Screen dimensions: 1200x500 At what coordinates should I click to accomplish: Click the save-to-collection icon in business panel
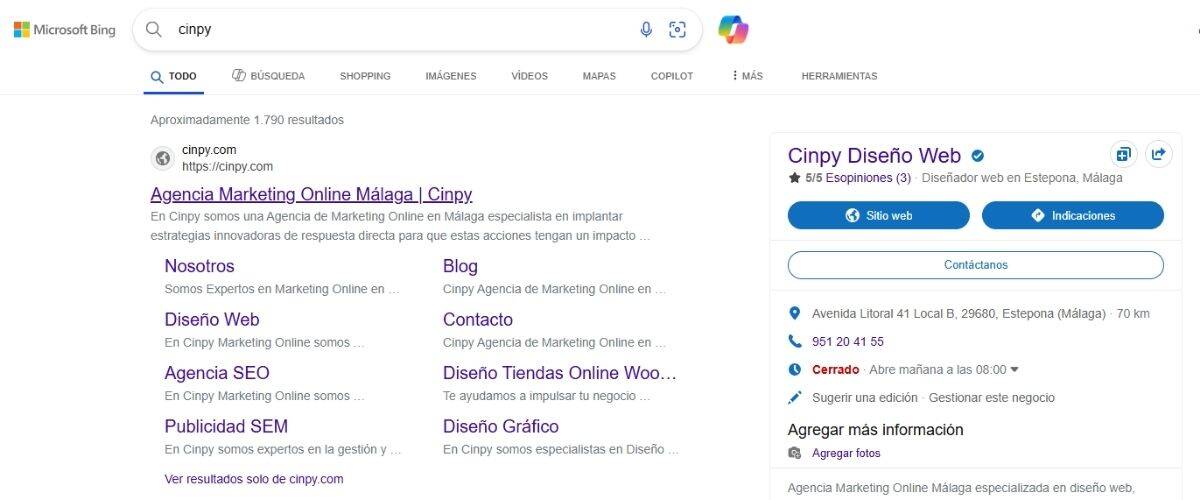click(x=1124, y=154)
